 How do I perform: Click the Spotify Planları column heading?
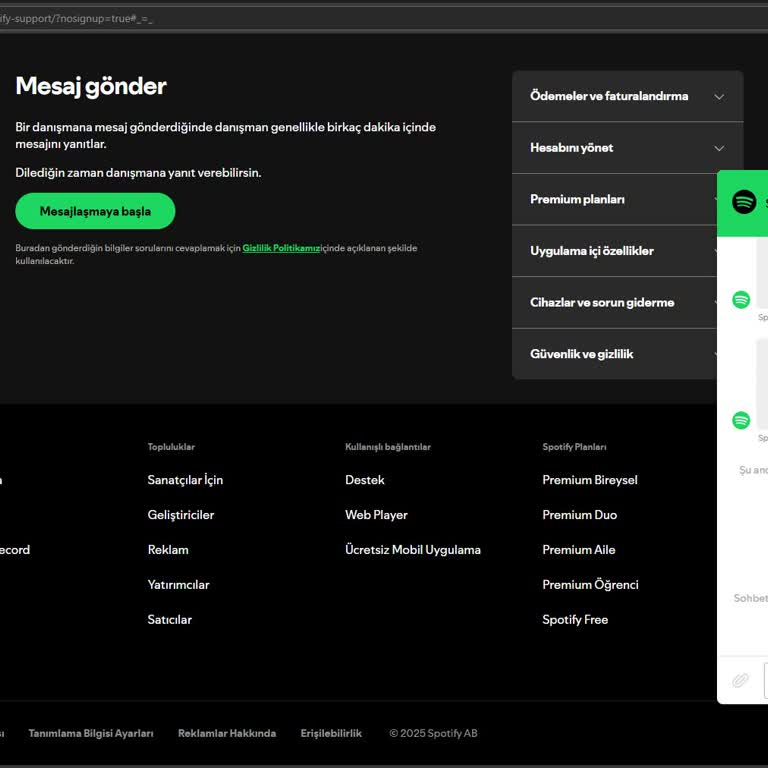tap(574, 447)
